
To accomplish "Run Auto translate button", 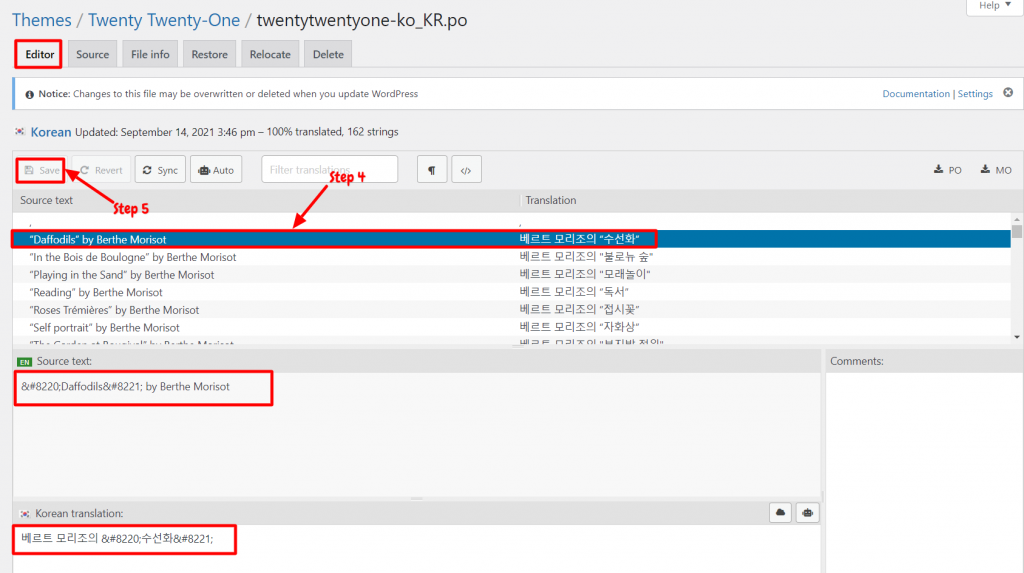I will 216,170.
